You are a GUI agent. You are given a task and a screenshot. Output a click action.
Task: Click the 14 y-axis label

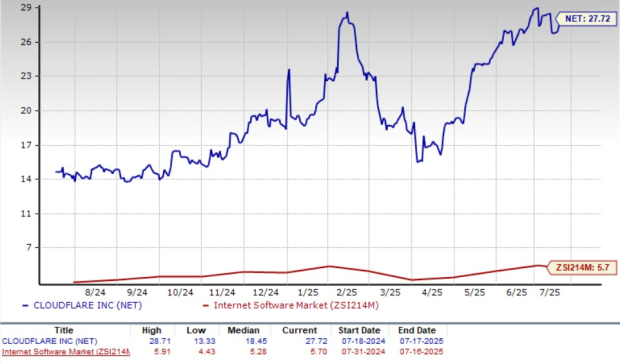pos(26,179)
